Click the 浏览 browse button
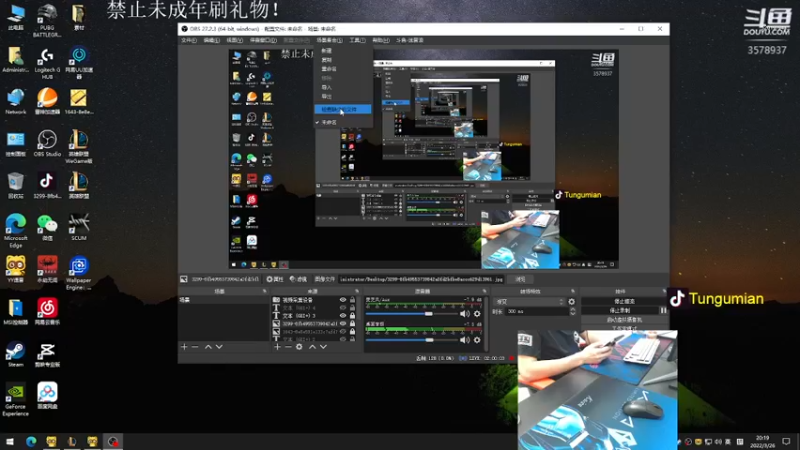The height and width of the screenshot is (450, 800). pos(520,279)
